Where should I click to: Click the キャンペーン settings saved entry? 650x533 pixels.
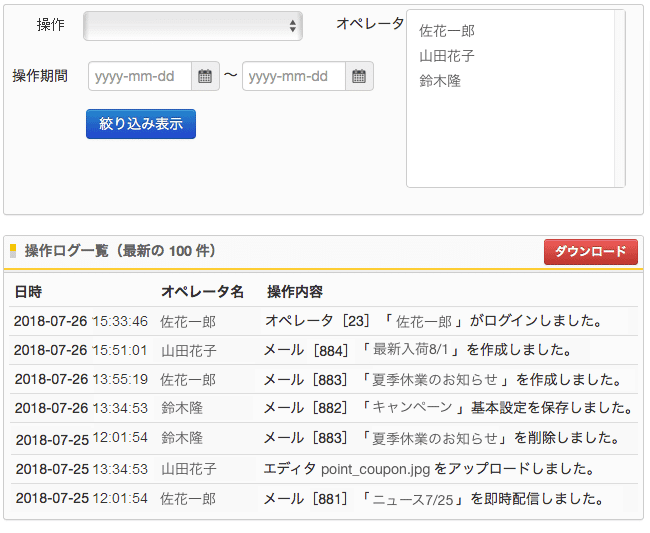click(447, 408)
